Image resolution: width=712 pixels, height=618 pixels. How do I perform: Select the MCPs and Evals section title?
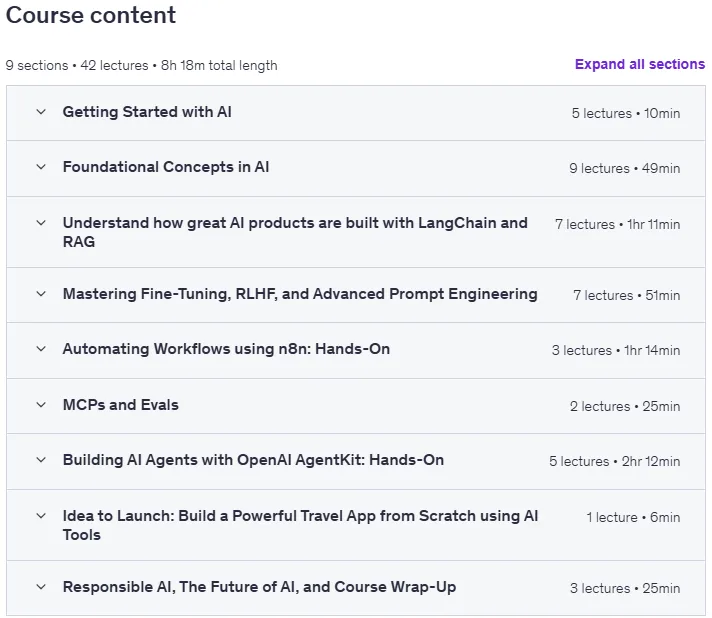[121, 405]
